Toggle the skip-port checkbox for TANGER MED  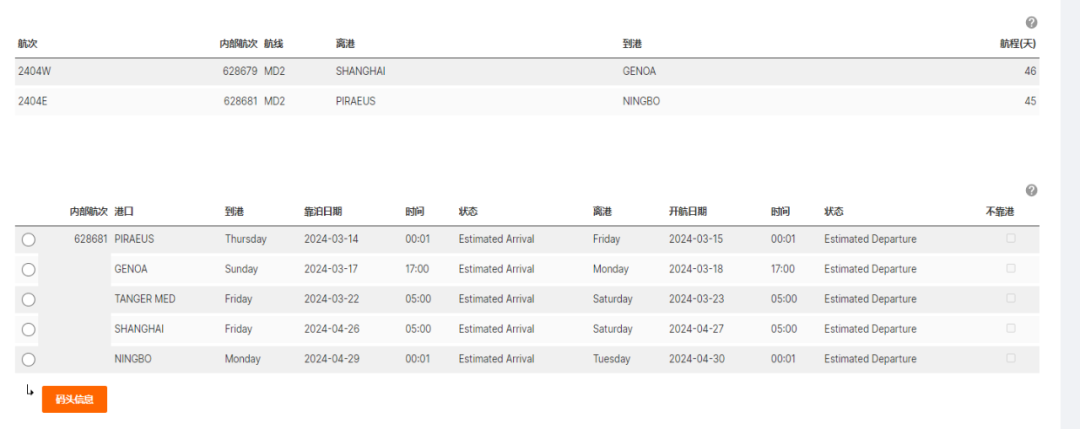pyautogui.click(x=1011, y=299)
